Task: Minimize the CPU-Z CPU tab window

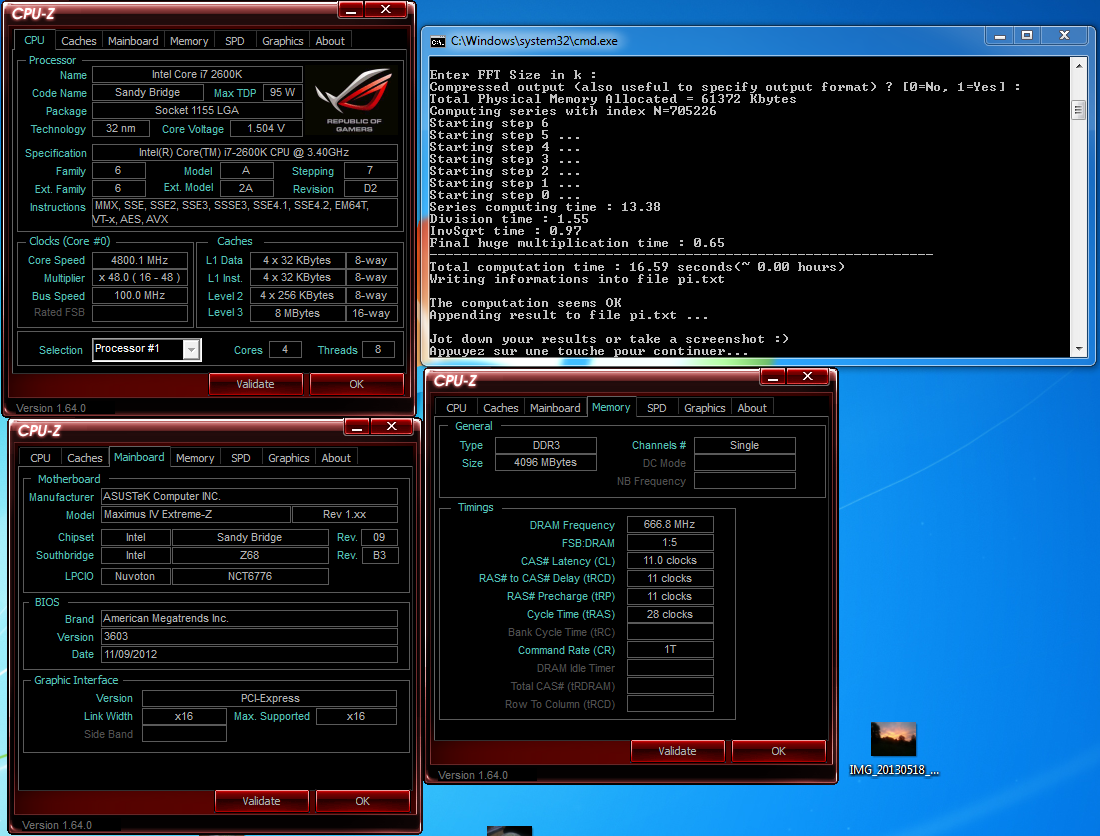Action: [351, 10]
